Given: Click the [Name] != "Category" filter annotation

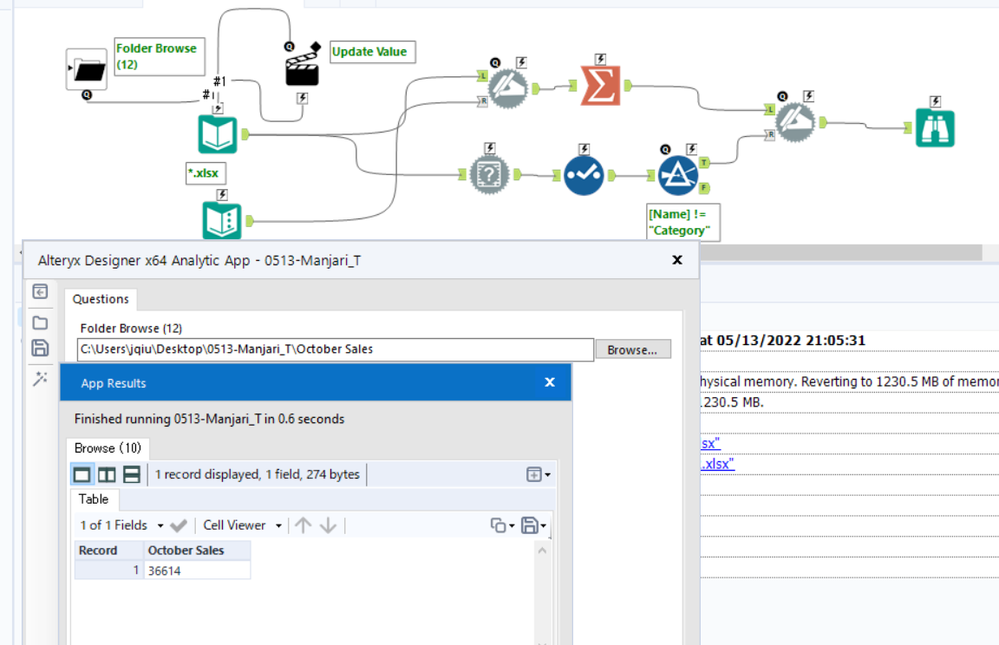Looking at the screenshot, I should 684,222.
